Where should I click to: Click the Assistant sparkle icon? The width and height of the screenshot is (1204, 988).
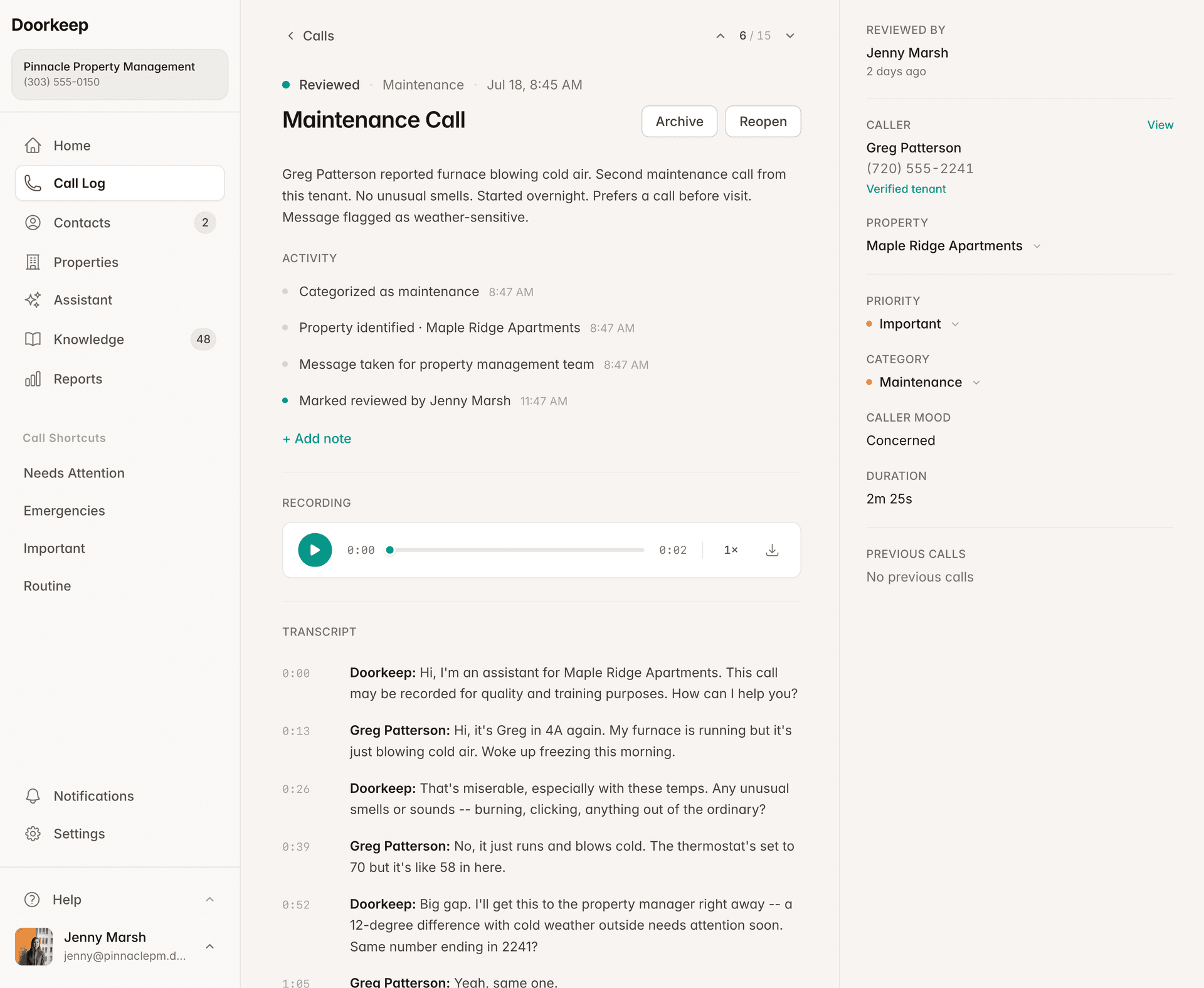point(33,300)
